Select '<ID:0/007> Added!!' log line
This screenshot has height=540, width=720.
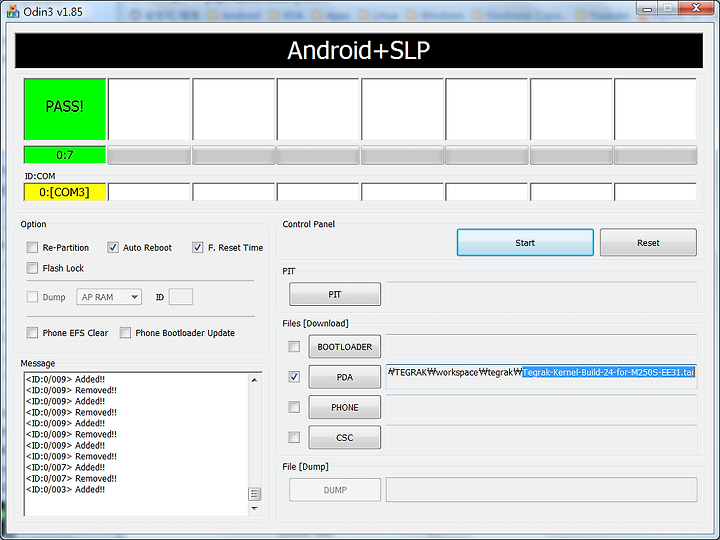click(x=65, y=467)
